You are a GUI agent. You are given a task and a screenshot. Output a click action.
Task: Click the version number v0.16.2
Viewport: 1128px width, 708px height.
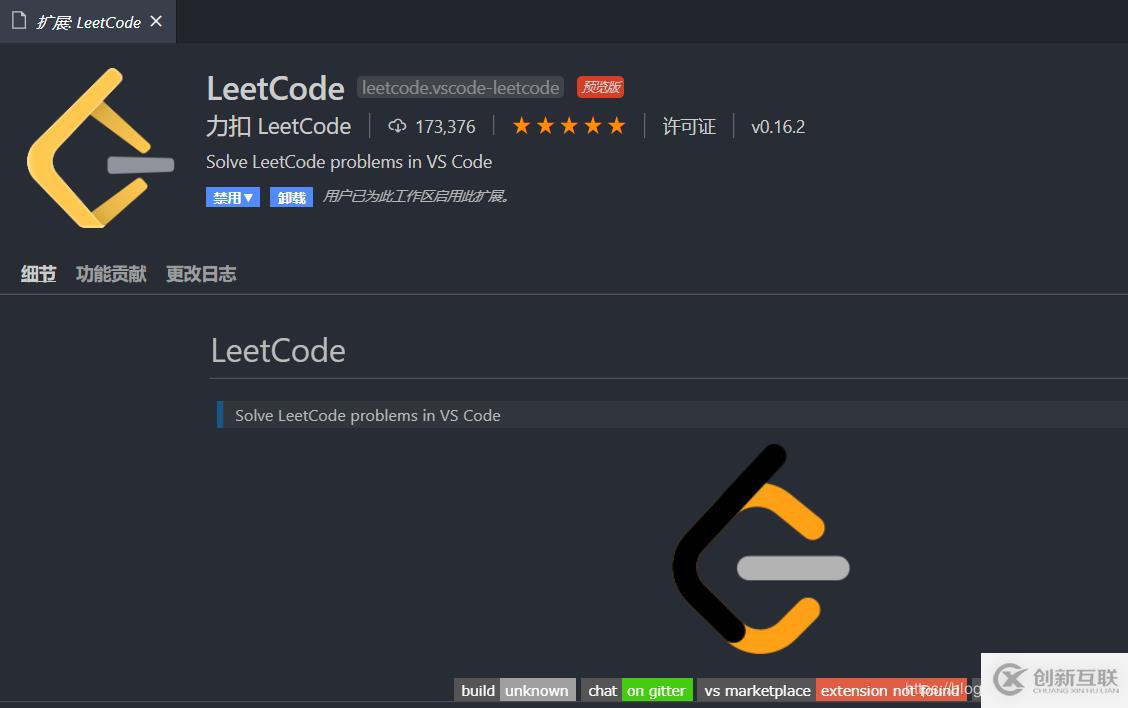coord(778,126)
